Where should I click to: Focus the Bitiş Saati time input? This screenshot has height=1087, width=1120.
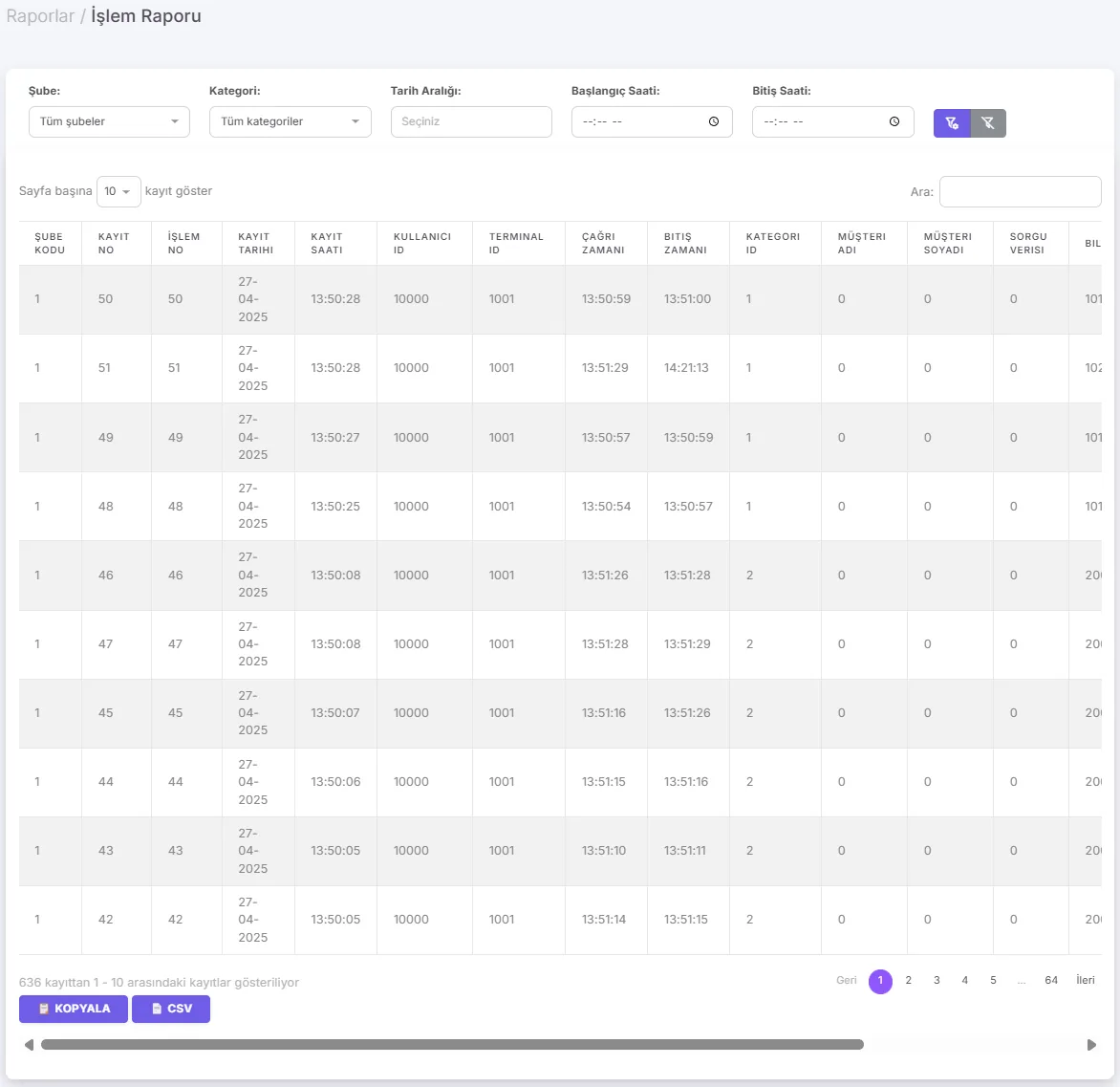(x=833, y=121)
